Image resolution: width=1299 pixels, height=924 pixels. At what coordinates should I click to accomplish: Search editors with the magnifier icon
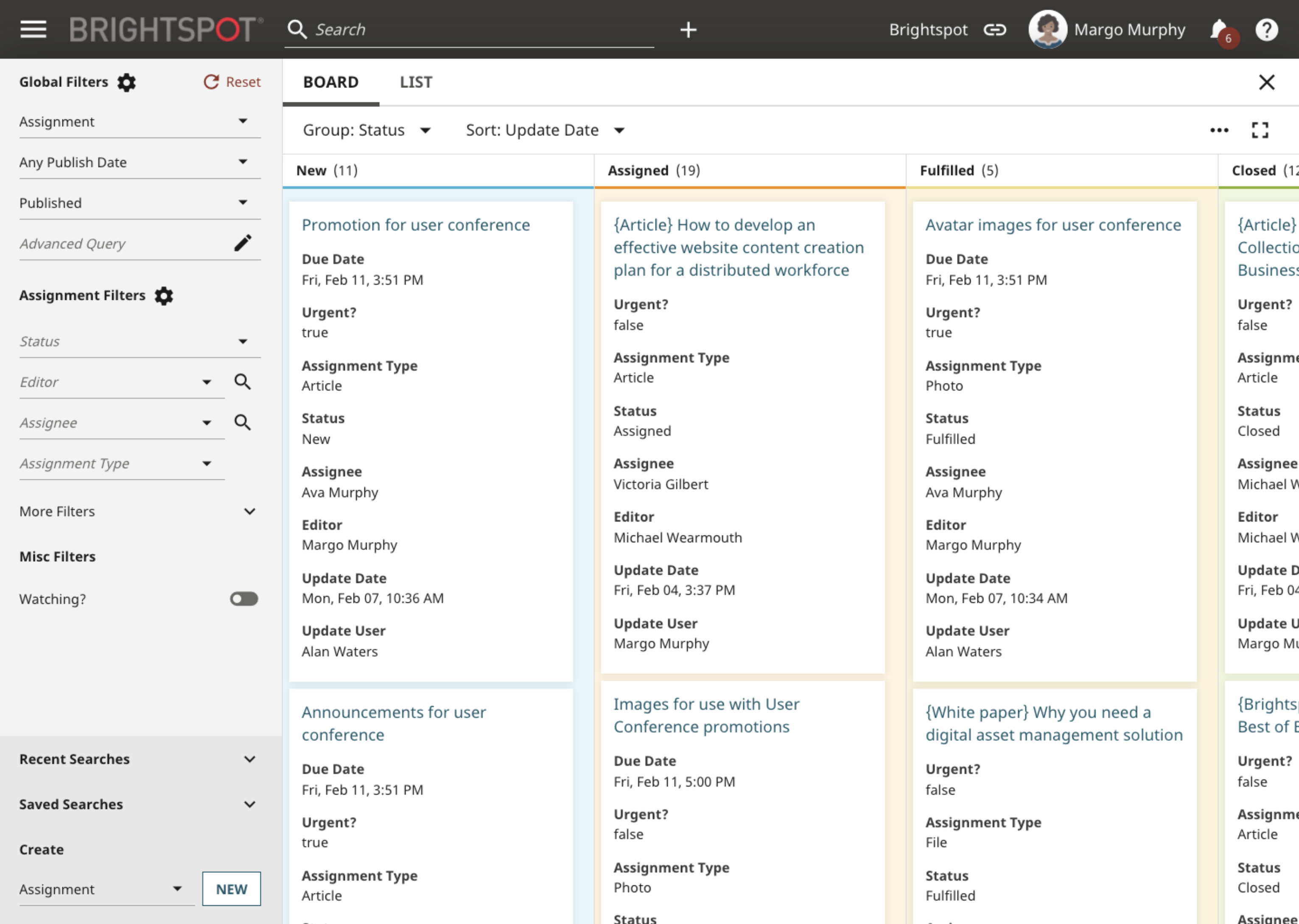[x=243, y=382]
